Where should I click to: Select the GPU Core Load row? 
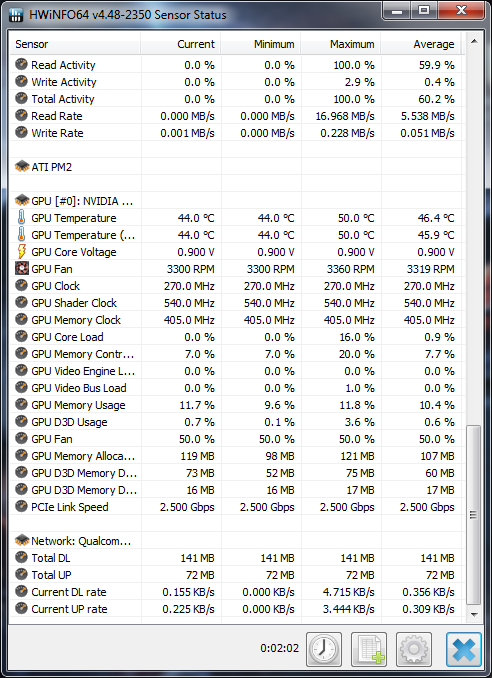pyautogui.click(x=236, y=337)
